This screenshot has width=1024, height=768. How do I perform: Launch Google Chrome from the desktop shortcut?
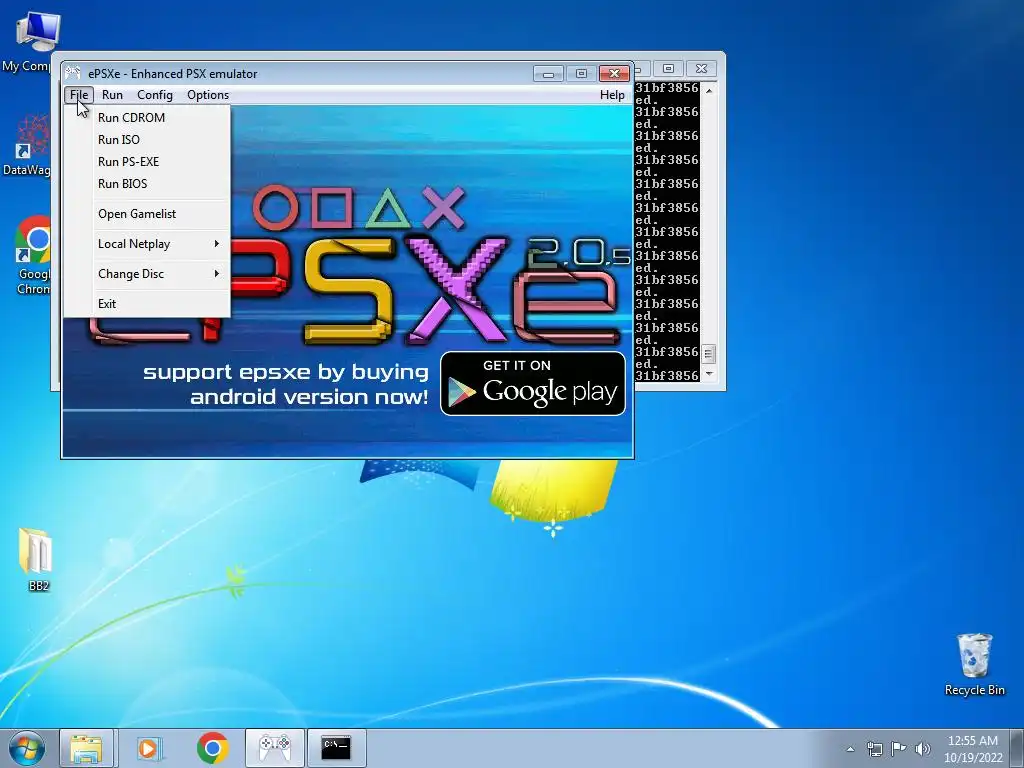33,255
